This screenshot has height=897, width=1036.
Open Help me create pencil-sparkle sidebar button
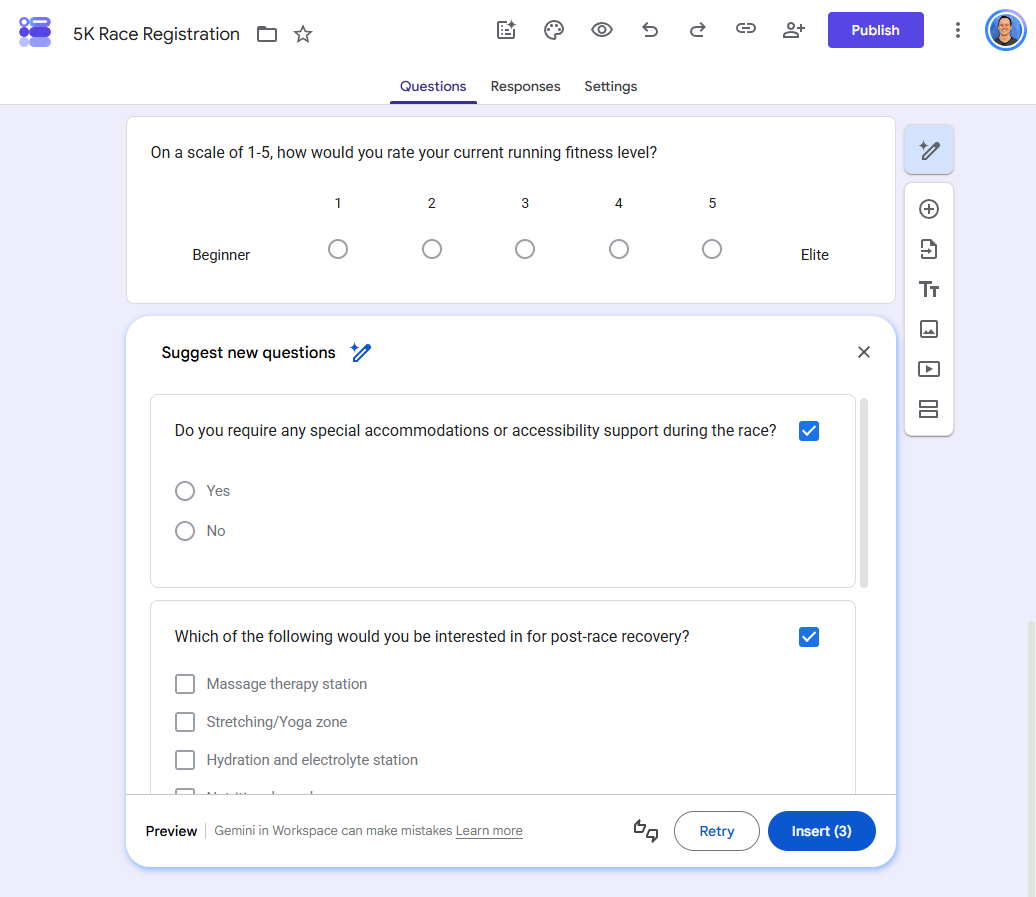(x=928, y=150)
